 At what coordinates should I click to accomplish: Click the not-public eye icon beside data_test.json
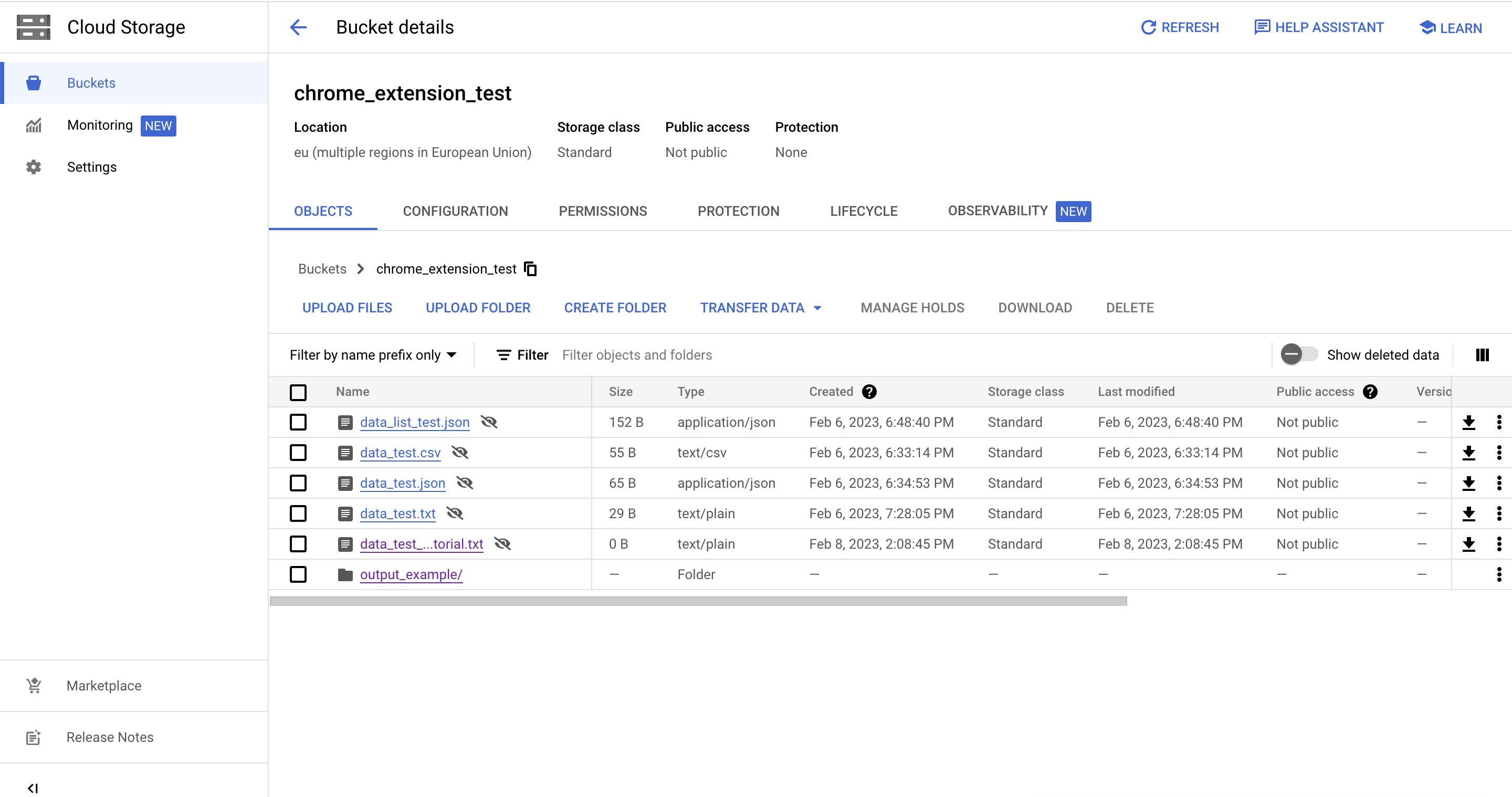coord(465,483)
